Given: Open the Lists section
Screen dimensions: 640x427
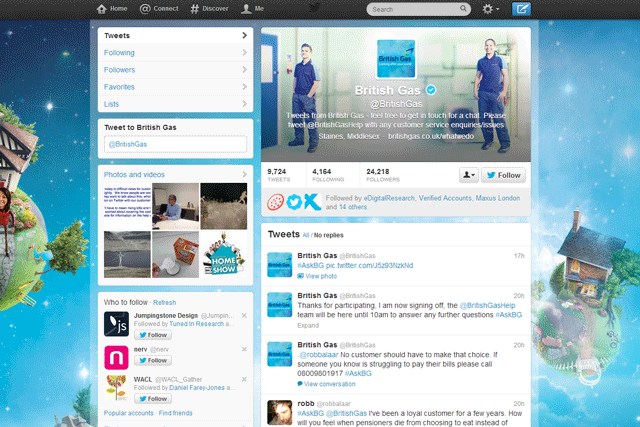Looking at the screenshot, I should (176, 104).
